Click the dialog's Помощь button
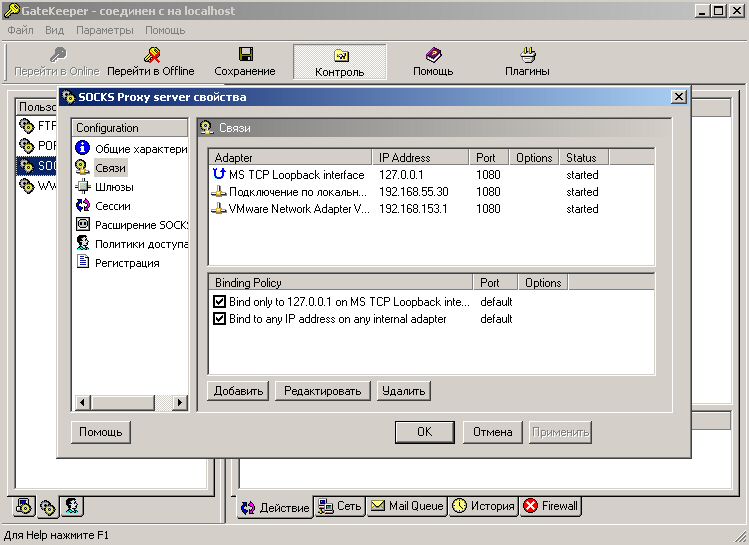The image size is (749, 545). [101, 432]
